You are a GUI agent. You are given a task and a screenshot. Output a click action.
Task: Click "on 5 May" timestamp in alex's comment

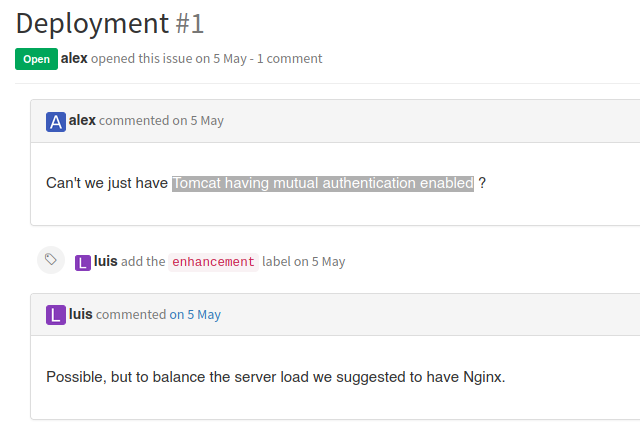coord(198,120)
